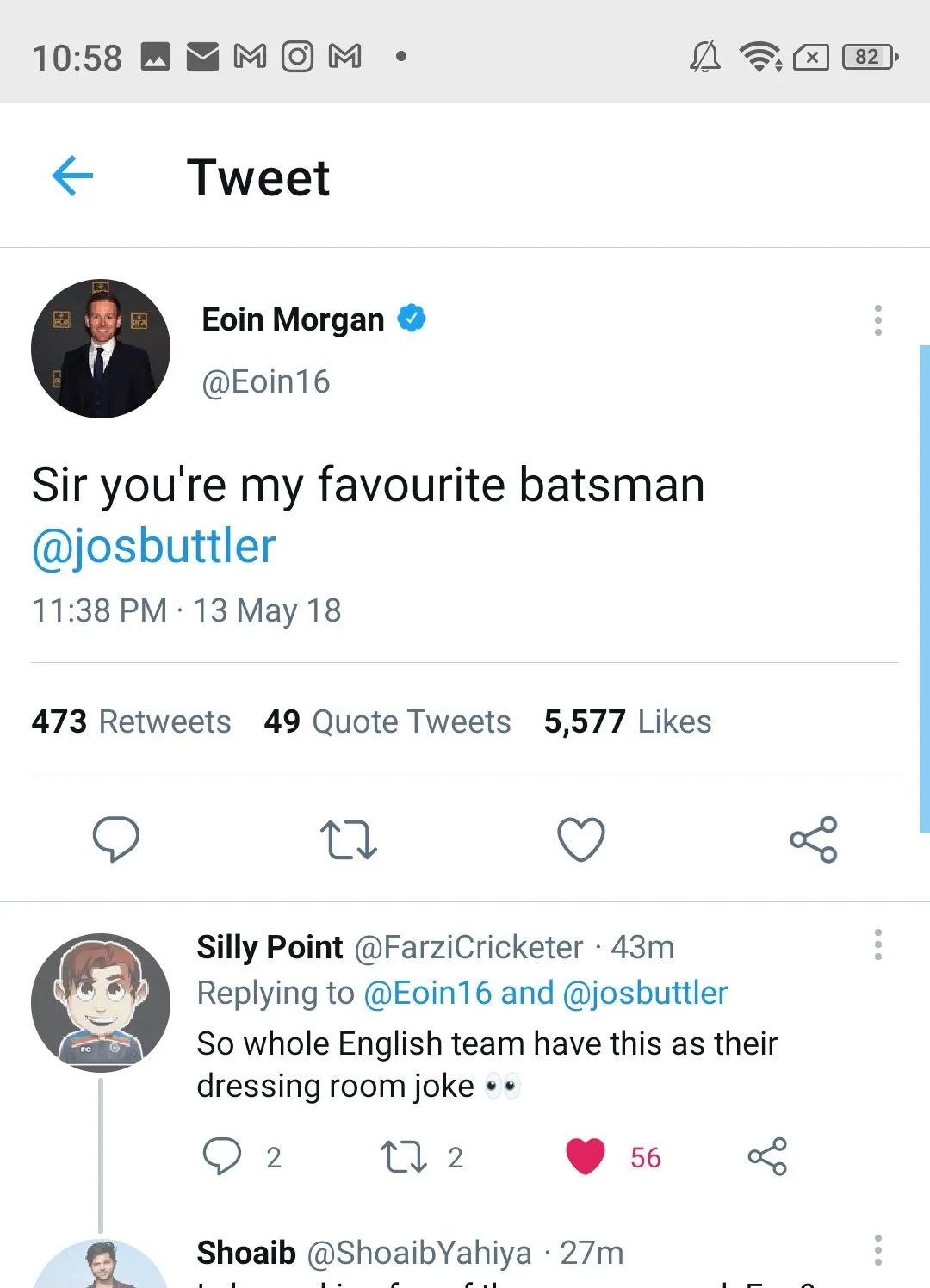The image size is (930, 1288).
Task: View the 473 Retweets list
Action: [132, 721]
